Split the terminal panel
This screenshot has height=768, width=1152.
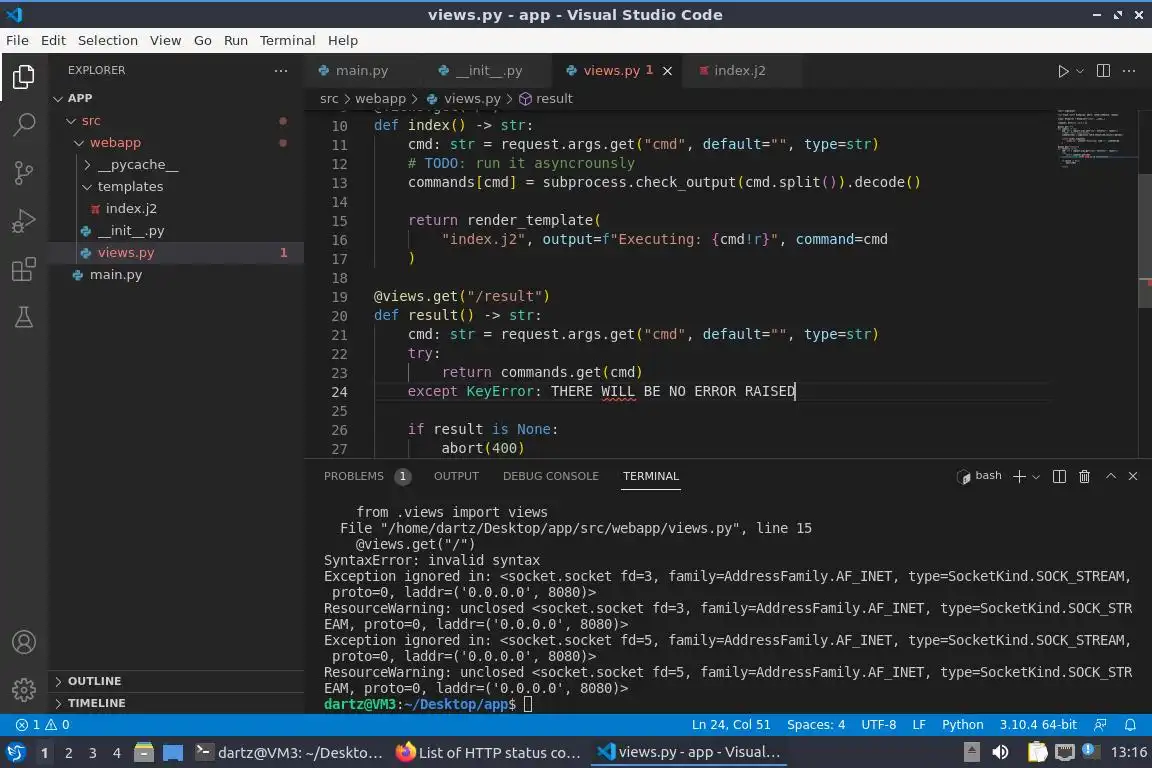(x=1059, y=476)
